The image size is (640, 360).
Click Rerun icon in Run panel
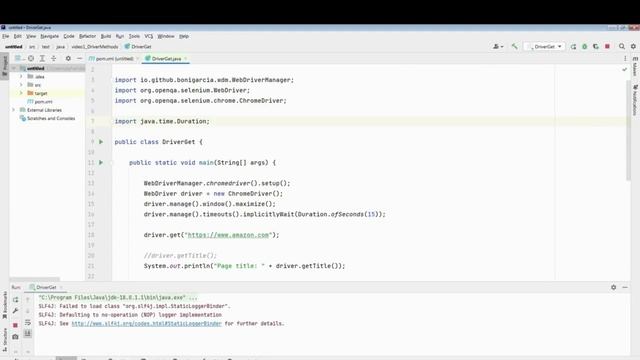click(15, 300)
